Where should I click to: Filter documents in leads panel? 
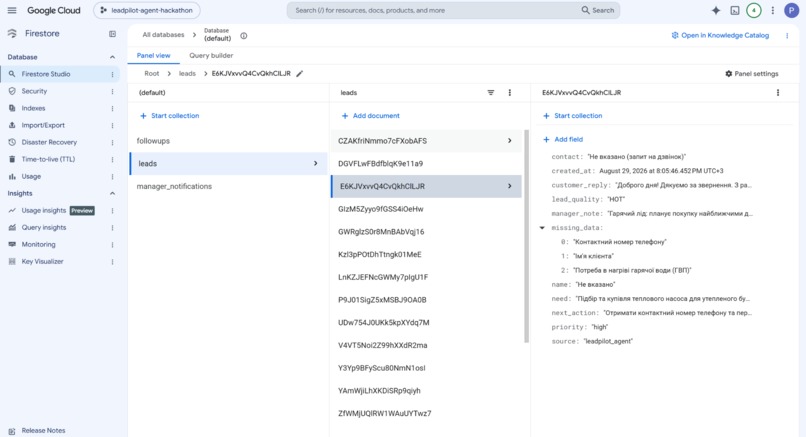(491, 93)
